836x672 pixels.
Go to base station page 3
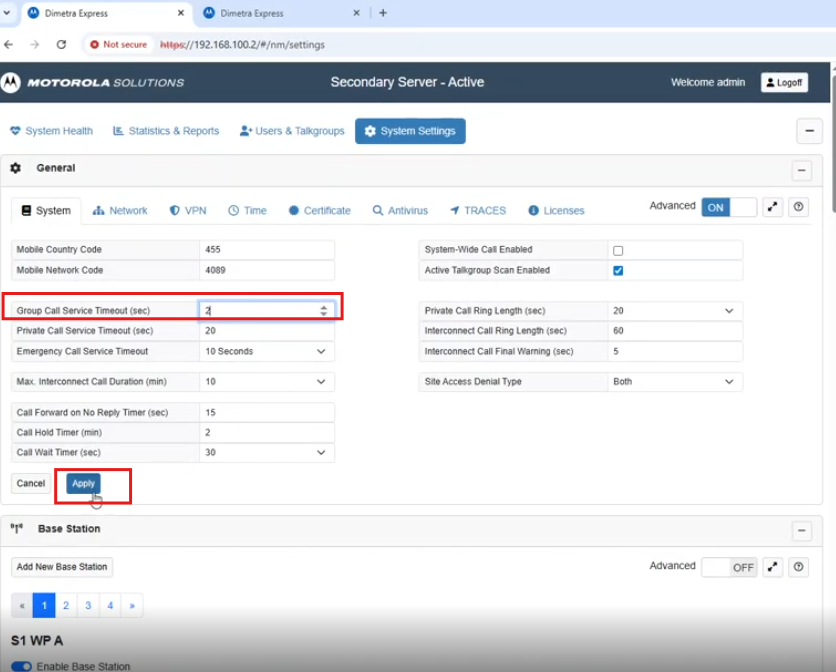coord(88,605)
